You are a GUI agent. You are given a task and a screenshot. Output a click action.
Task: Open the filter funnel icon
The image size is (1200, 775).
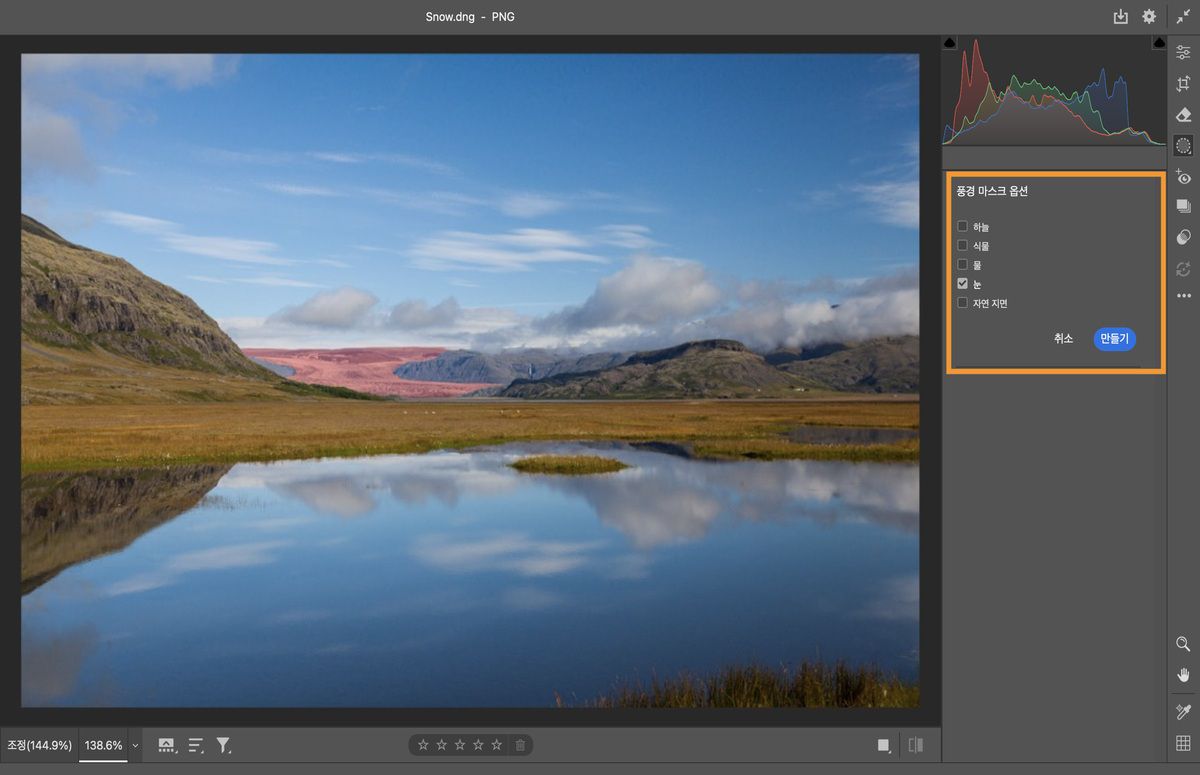[x=224, y=745]
